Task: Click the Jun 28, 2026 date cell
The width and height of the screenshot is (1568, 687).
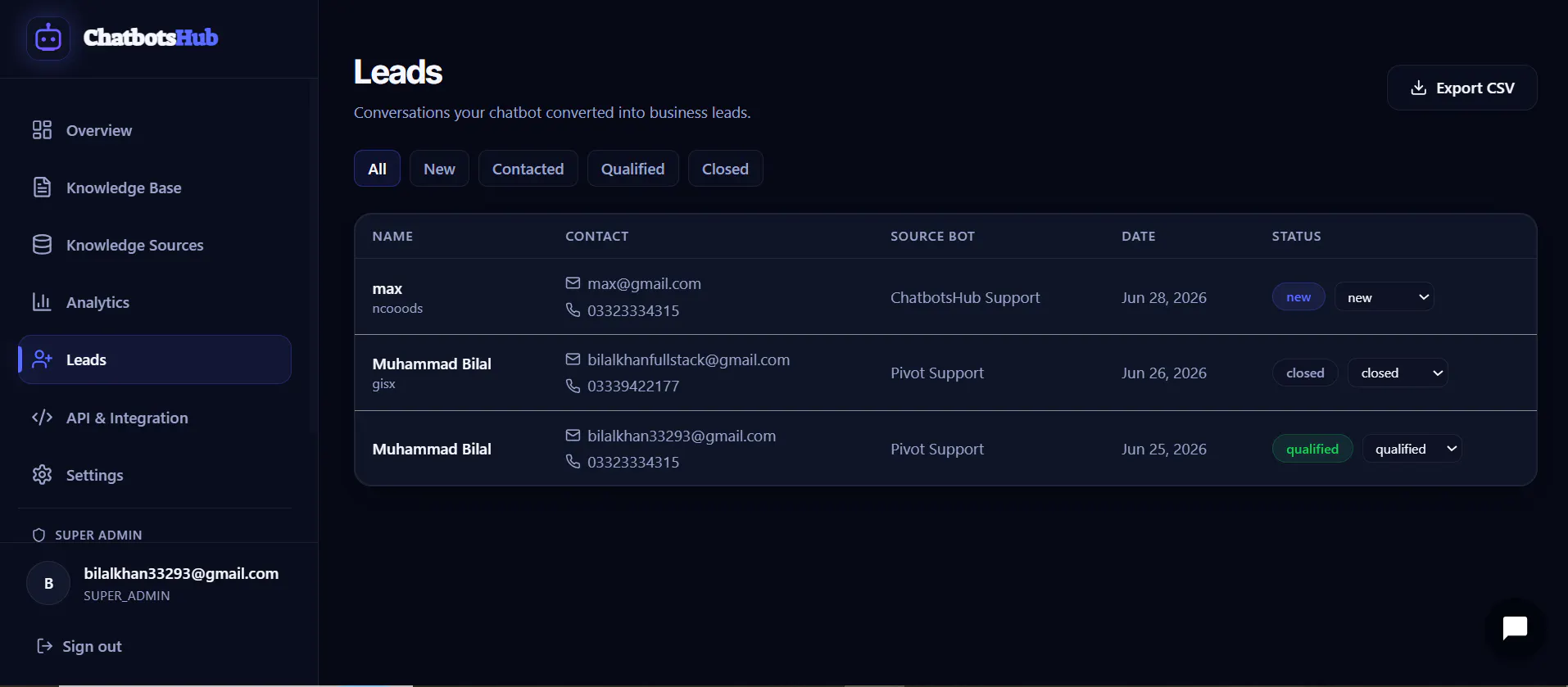Action: [1164, 297]
